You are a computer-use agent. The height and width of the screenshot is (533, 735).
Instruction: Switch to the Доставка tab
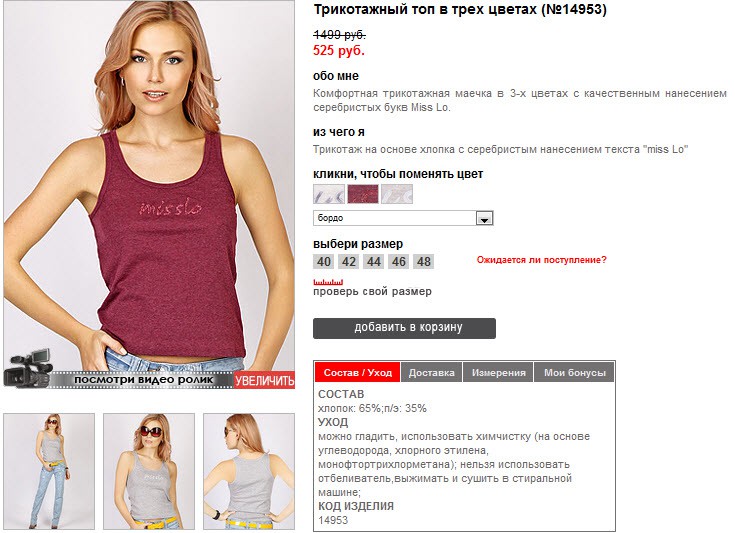coord(431,372)
